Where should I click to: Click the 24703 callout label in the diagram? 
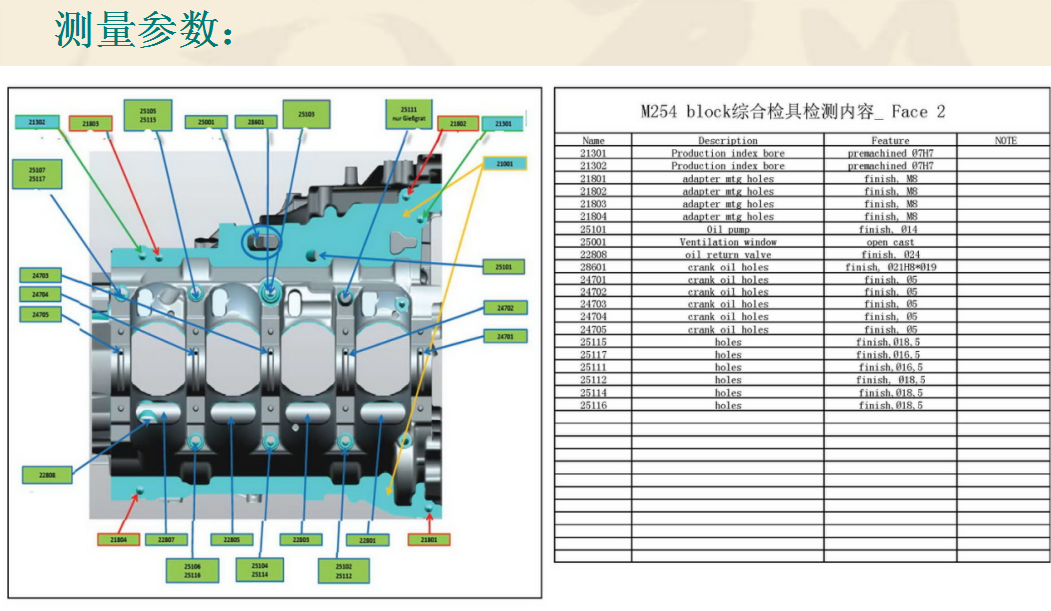tap(40, 275)
